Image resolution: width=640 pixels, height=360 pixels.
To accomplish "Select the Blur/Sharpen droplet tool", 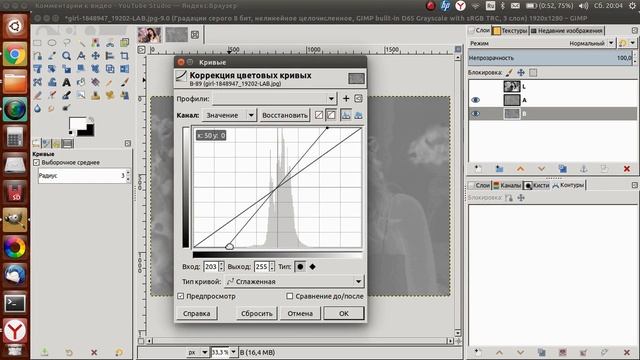I will point(37,108).
